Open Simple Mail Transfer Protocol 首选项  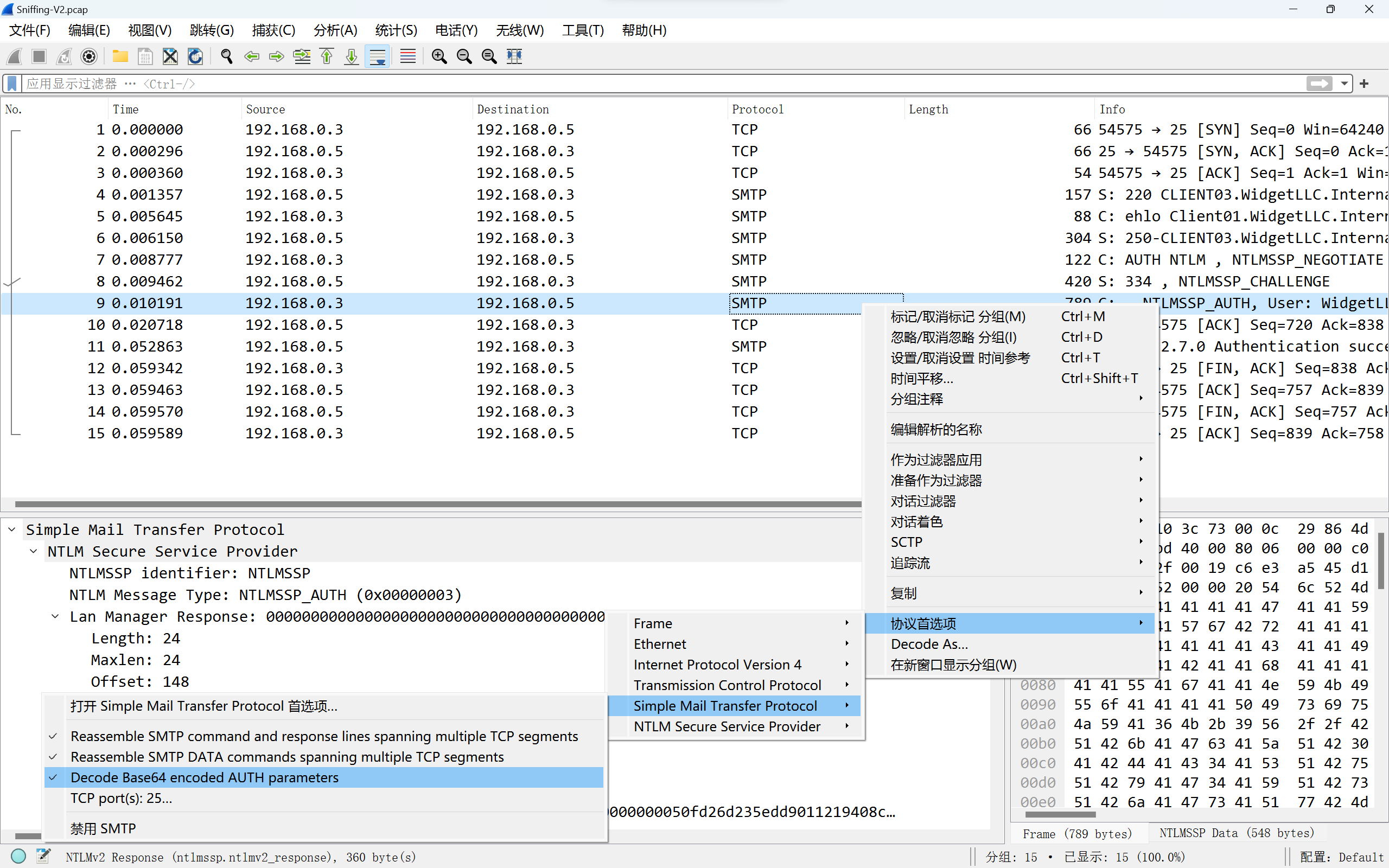click(x=324, y=706)
